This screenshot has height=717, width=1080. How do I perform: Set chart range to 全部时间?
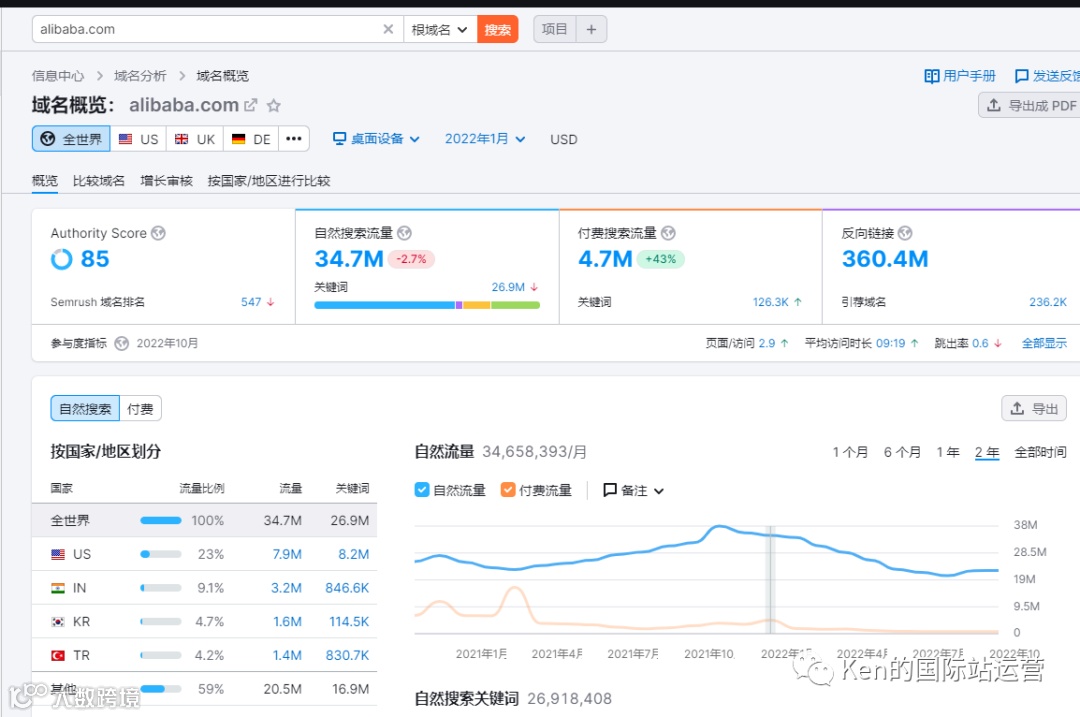click(1040, 452)
